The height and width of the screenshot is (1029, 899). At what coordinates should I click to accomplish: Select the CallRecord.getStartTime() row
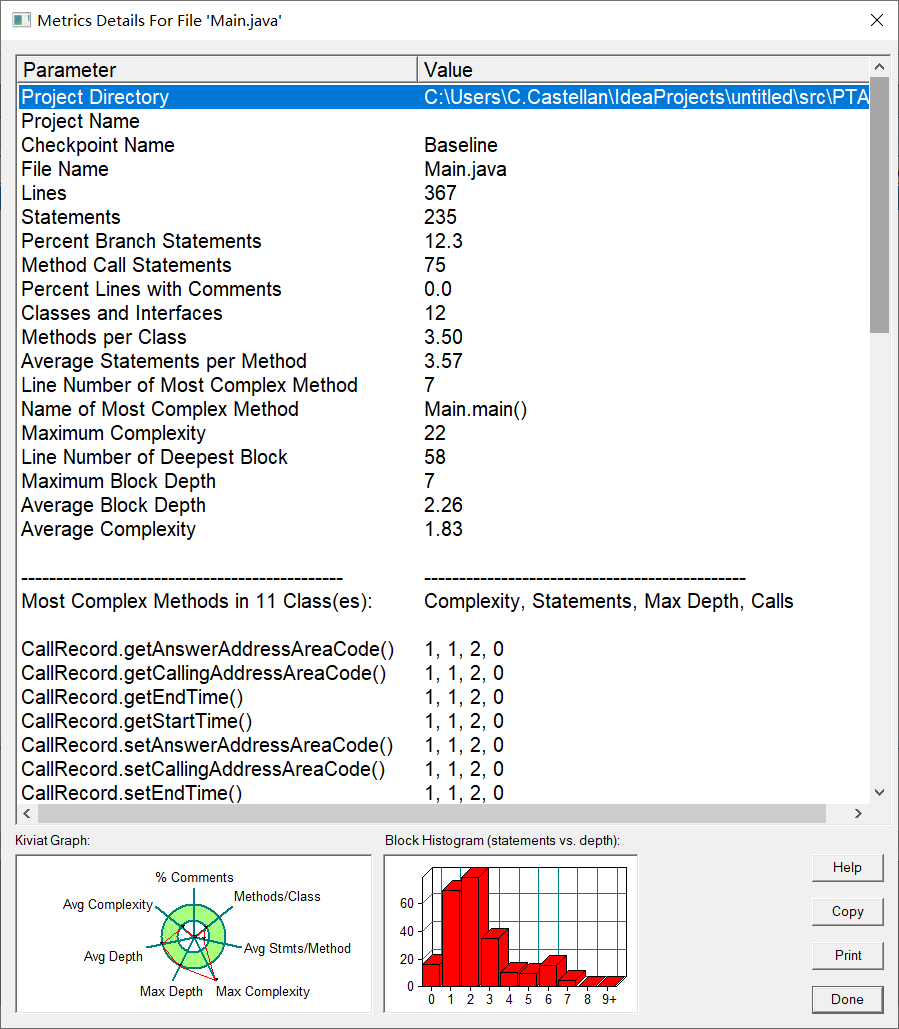[444, 721]
